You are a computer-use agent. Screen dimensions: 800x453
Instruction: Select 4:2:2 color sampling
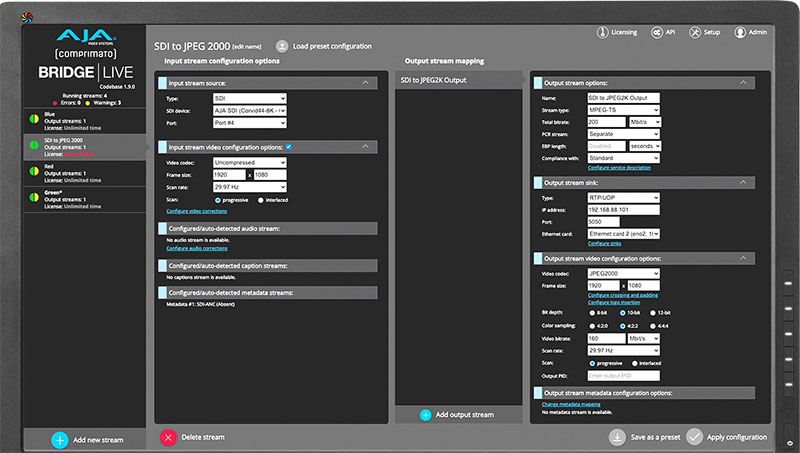point(623,326)
